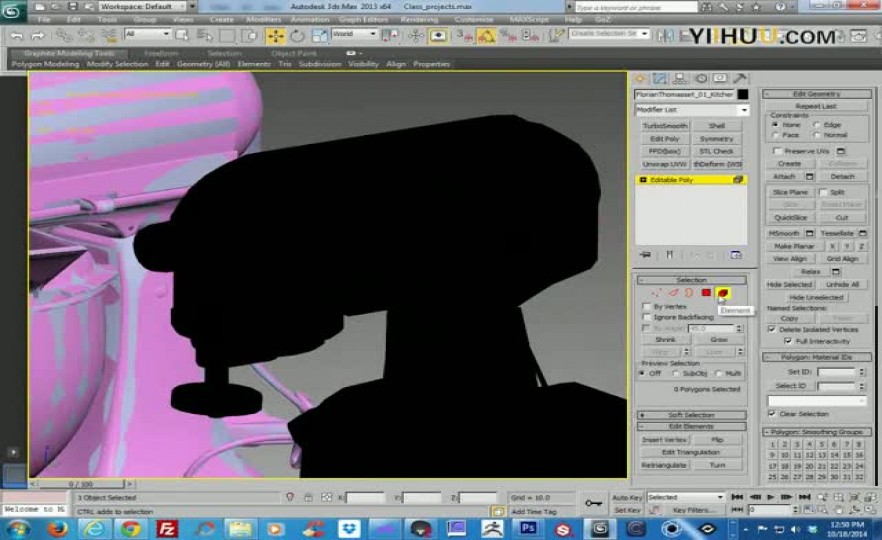Switch to the Object Paint ribbon tab
The width and height of the screenshot is (882, 540).
[294, 53]
